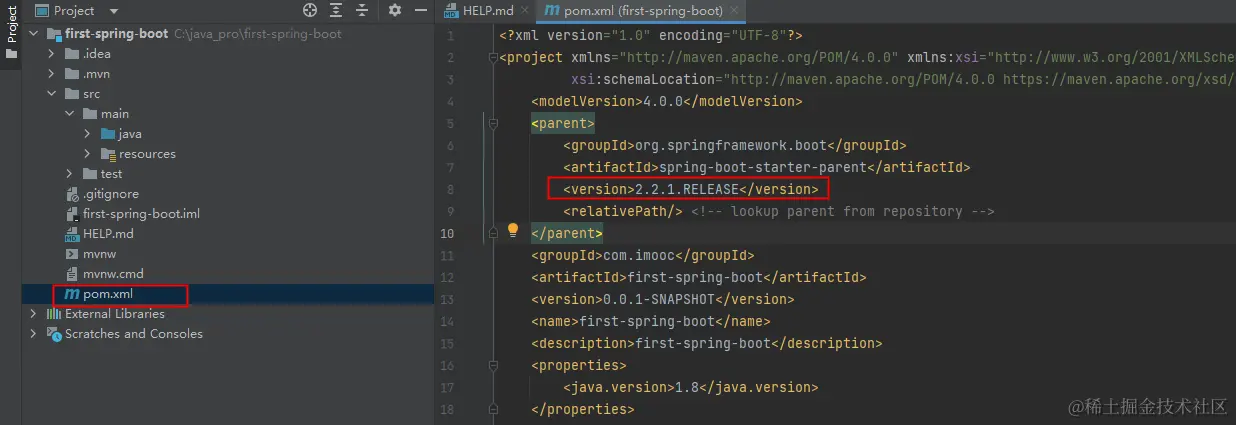Click the name first-spring-boot line
The width and height of the screenshot is (1236, 425).
[651, 321]
